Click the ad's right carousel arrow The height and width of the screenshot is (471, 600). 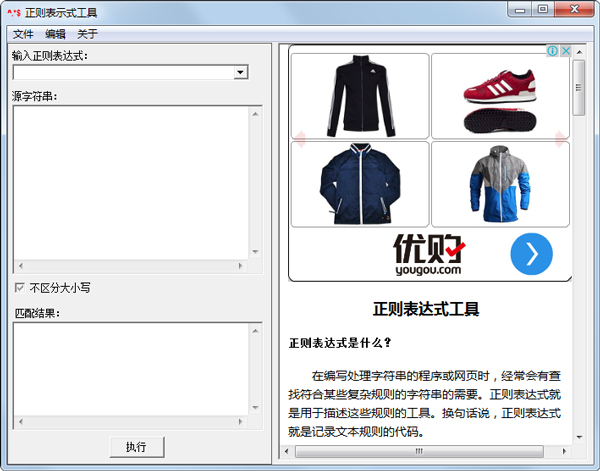coord(561,139)
